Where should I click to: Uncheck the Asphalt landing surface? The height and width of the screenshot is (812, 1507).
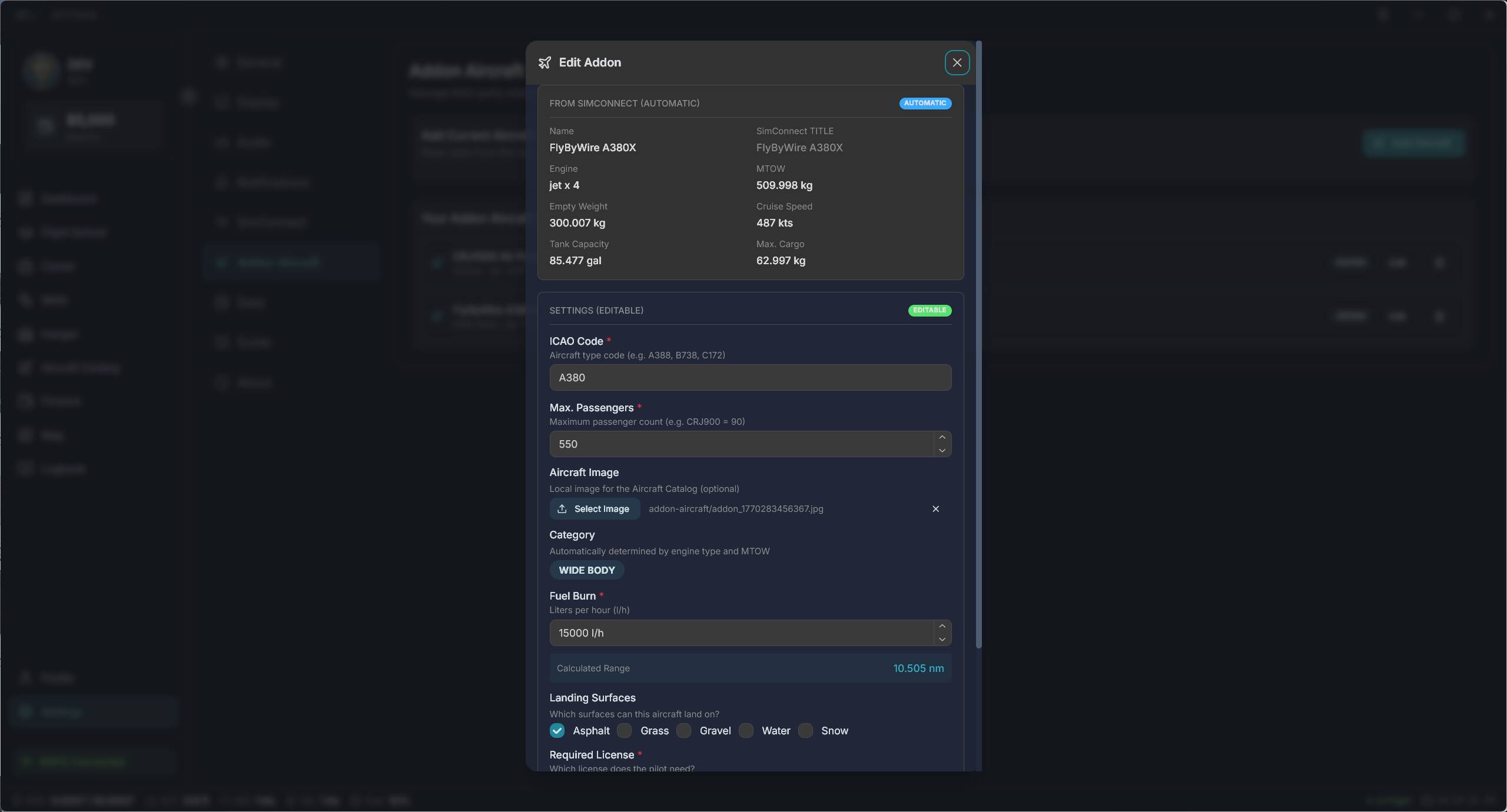[x=557, y=731]
